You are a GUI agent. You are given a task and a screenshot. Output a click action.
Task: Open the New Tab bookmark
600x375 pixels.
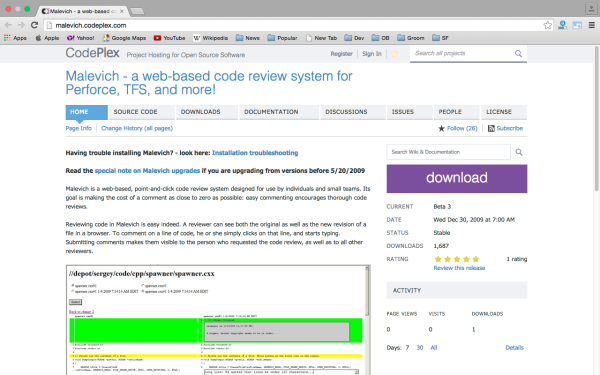click(321, 38)
